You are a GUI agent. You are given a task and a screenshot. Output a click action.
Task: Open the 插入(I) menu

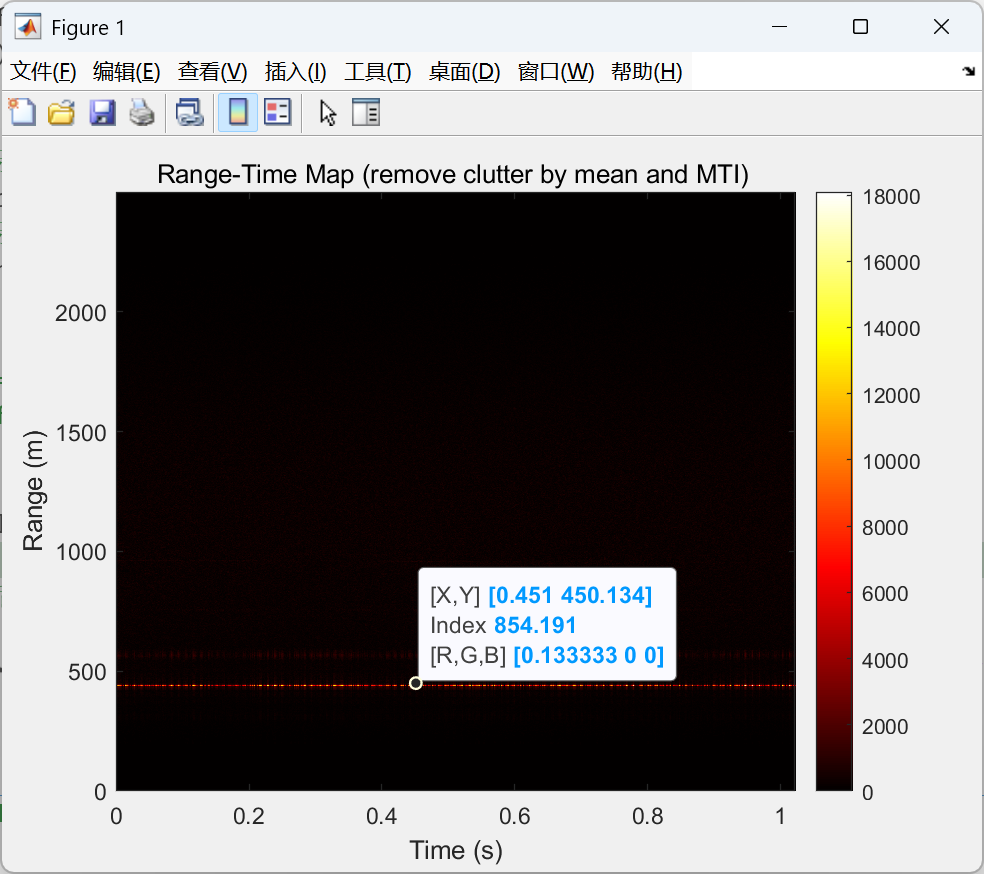click(x=295, y=72)
